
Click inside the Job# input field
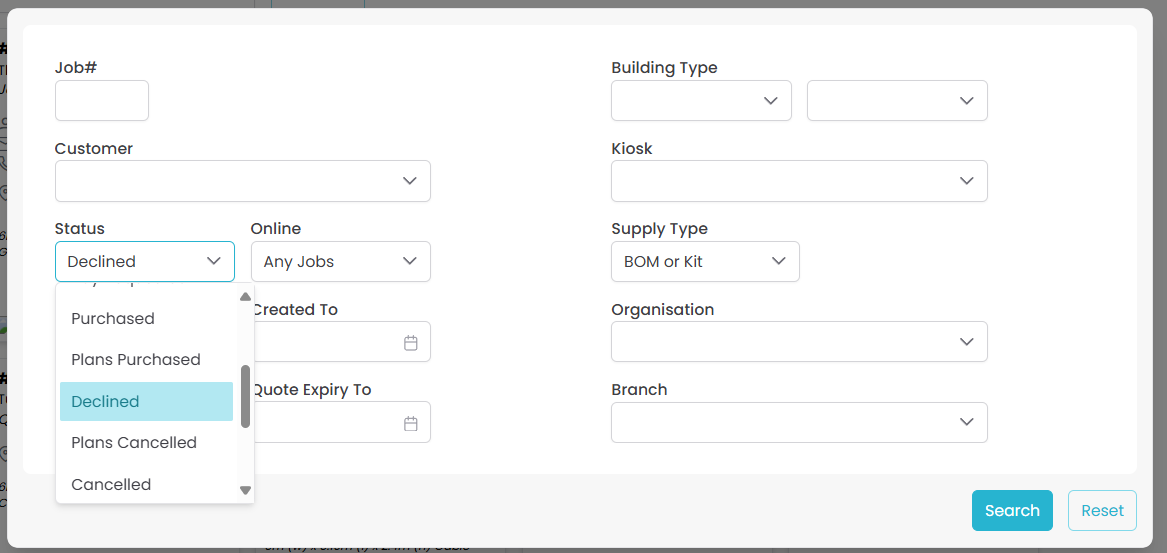[102, 101]
